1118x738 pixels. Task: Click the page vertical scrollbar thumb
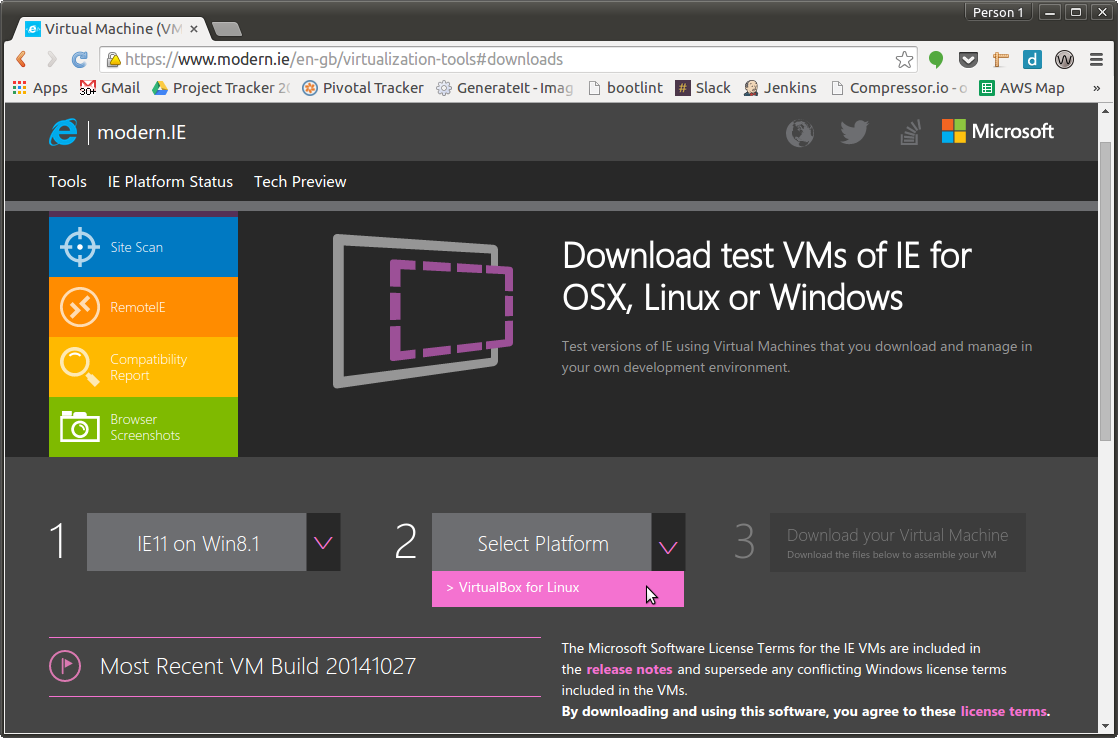[x=1107, y=292]
